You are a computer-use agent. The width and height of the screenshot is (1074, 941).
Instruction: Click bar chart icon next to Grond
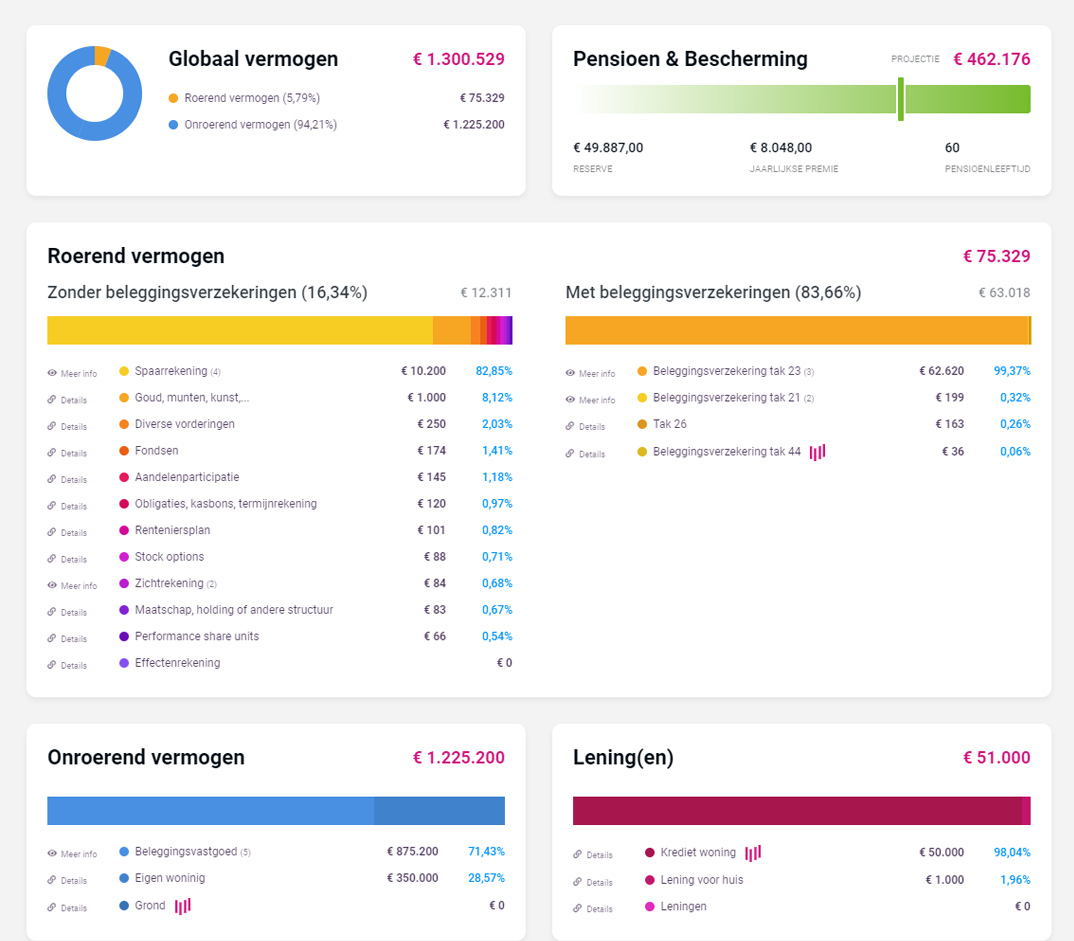coord(182,906)
